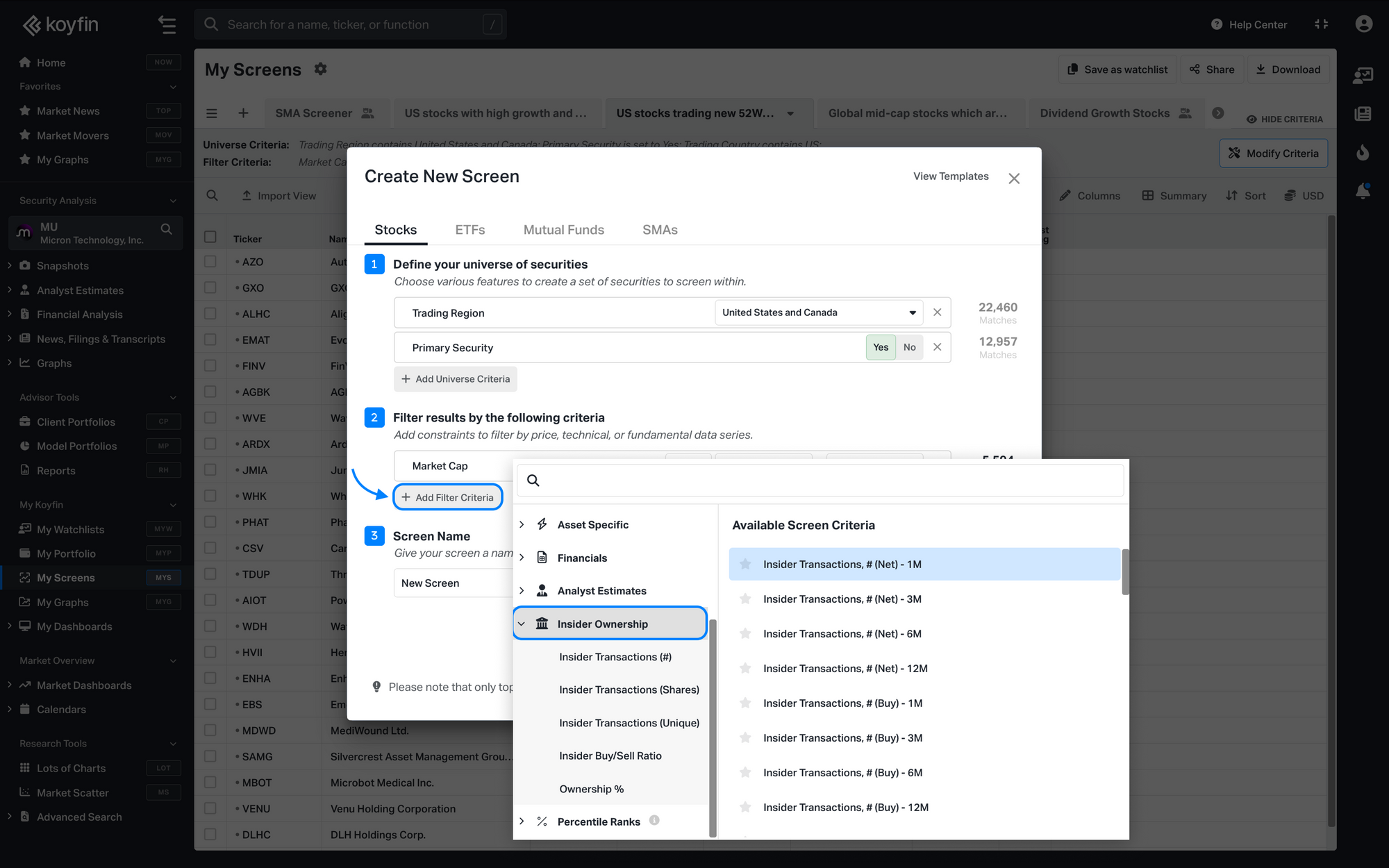
Task: Expand the Analyst Estimates category
Action: click(x=522, y=590)
